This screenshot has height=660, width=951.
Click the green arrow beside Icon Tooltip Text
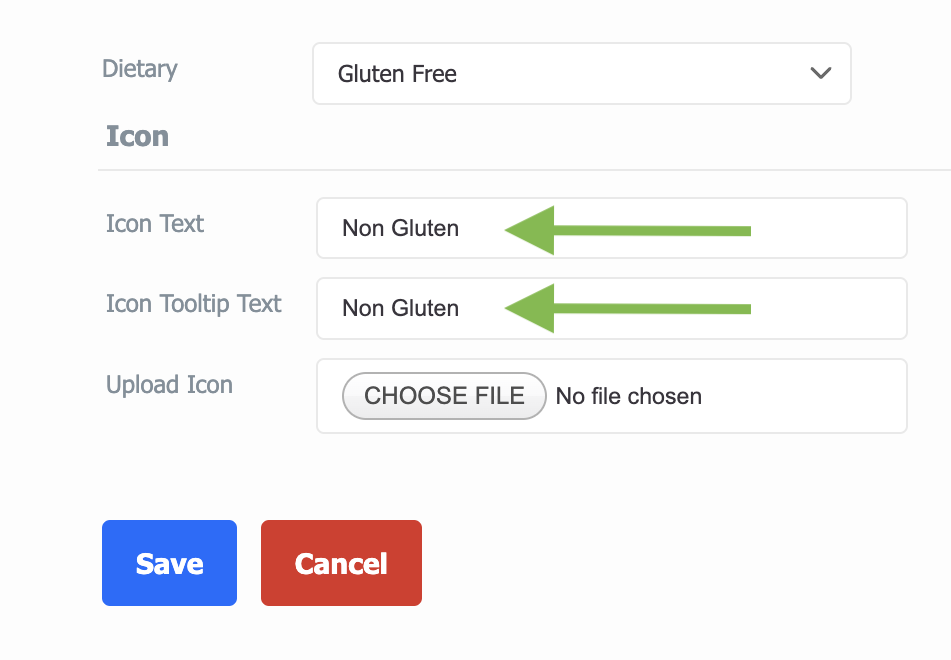(x=628, y=308)
